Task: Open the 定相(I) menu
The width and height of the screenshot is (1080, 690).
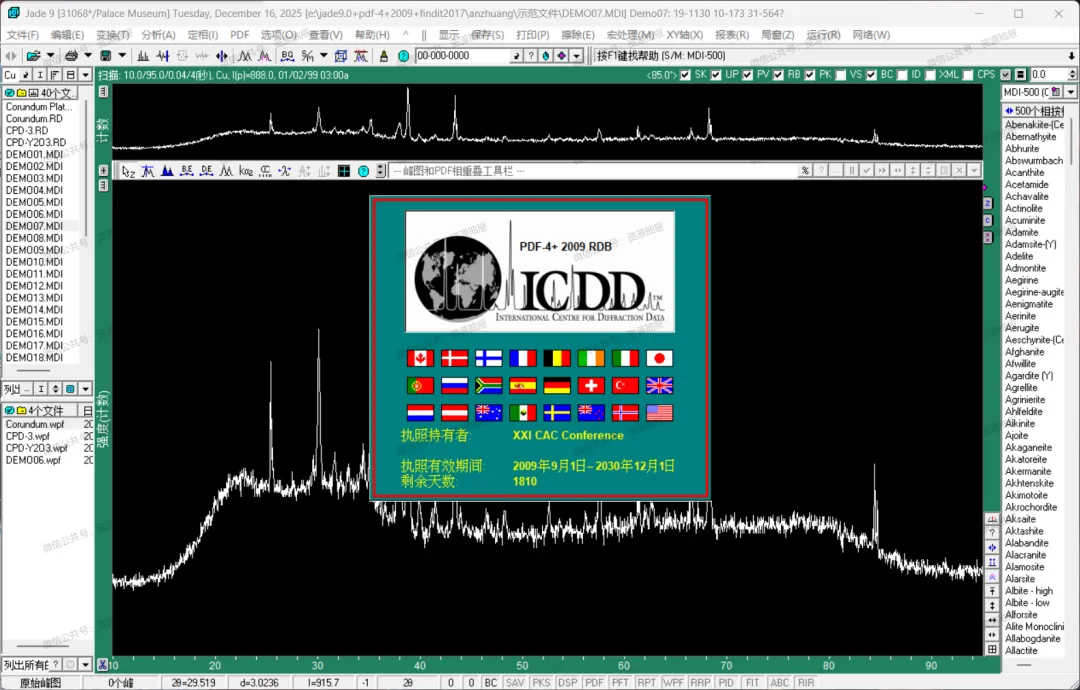Action: point(202,34)
